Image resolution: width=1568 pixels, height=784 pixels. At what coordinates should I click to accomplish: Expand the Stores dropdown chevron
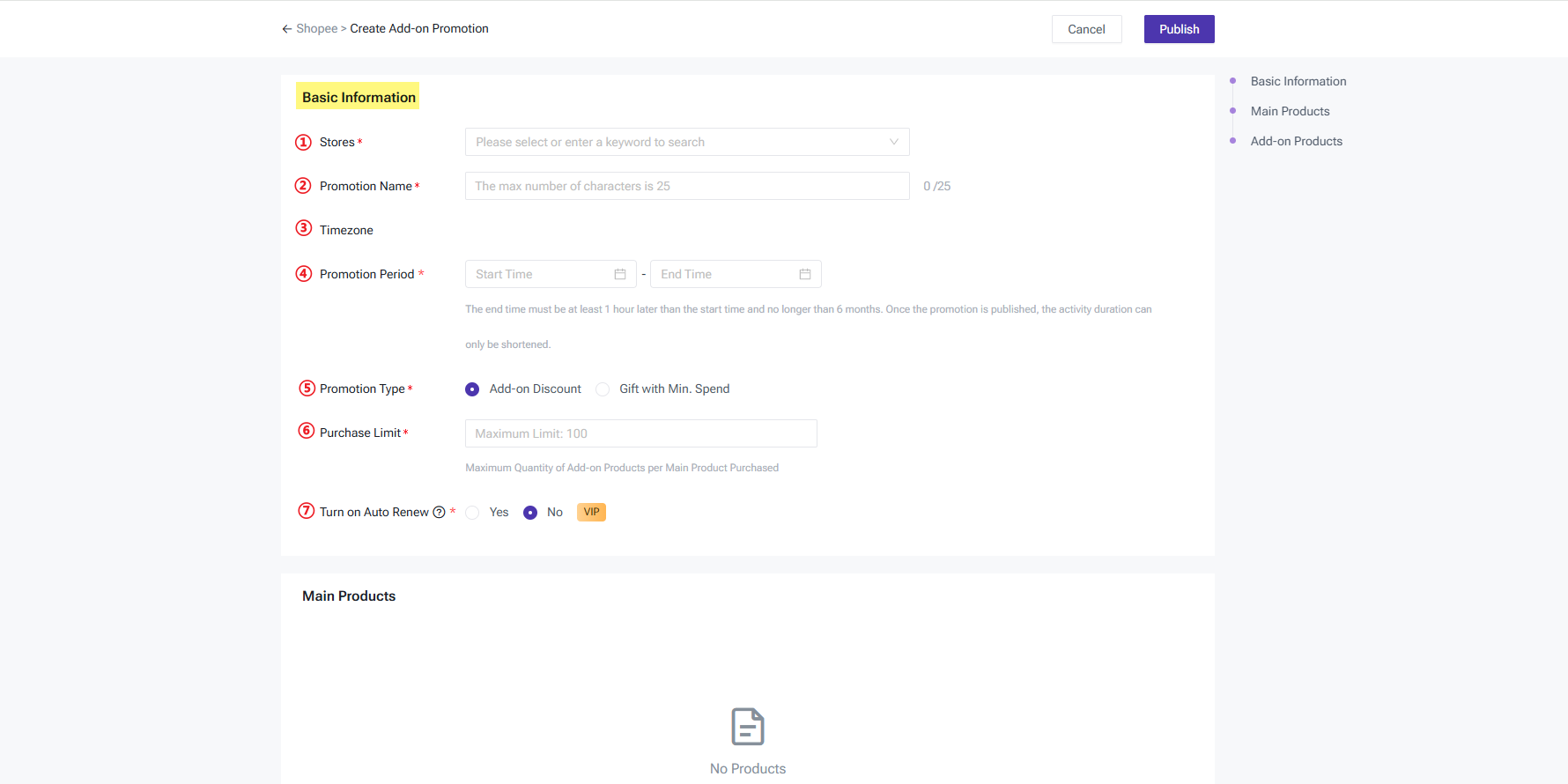(x=893, y=142)
